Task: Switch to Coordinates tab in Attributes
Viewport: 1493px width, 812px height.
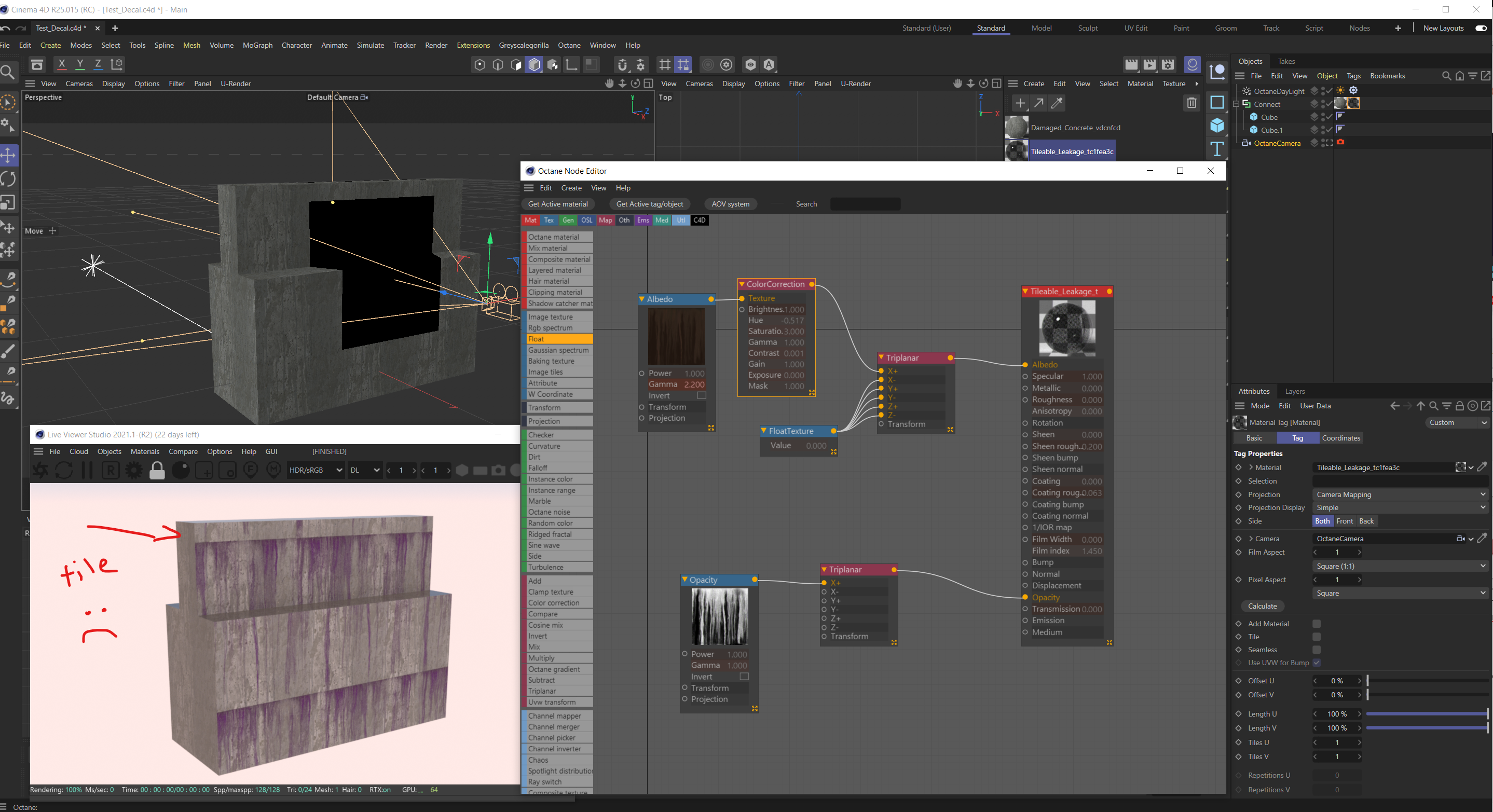Action: [x=1340, y=438]
